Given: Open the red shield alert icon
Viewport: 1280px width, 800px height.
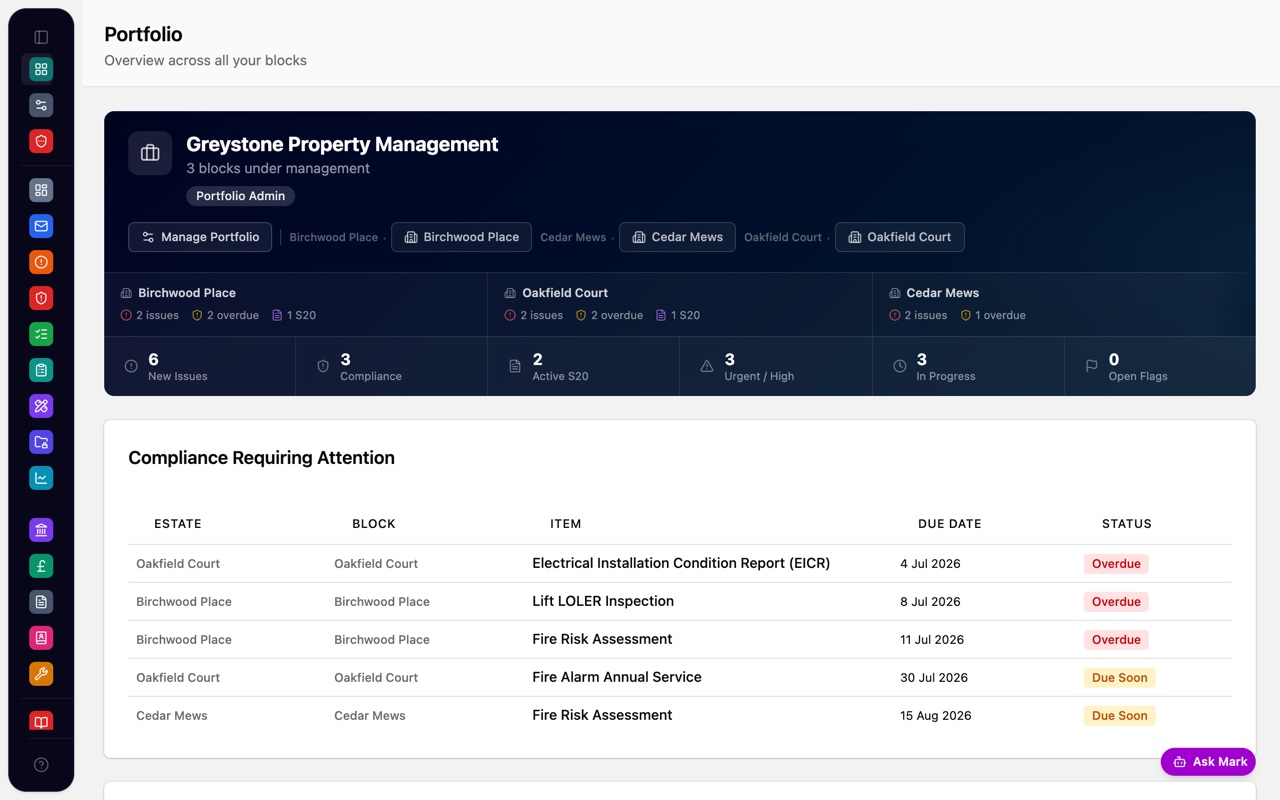Looking at the screenshot, I should 41,298.
